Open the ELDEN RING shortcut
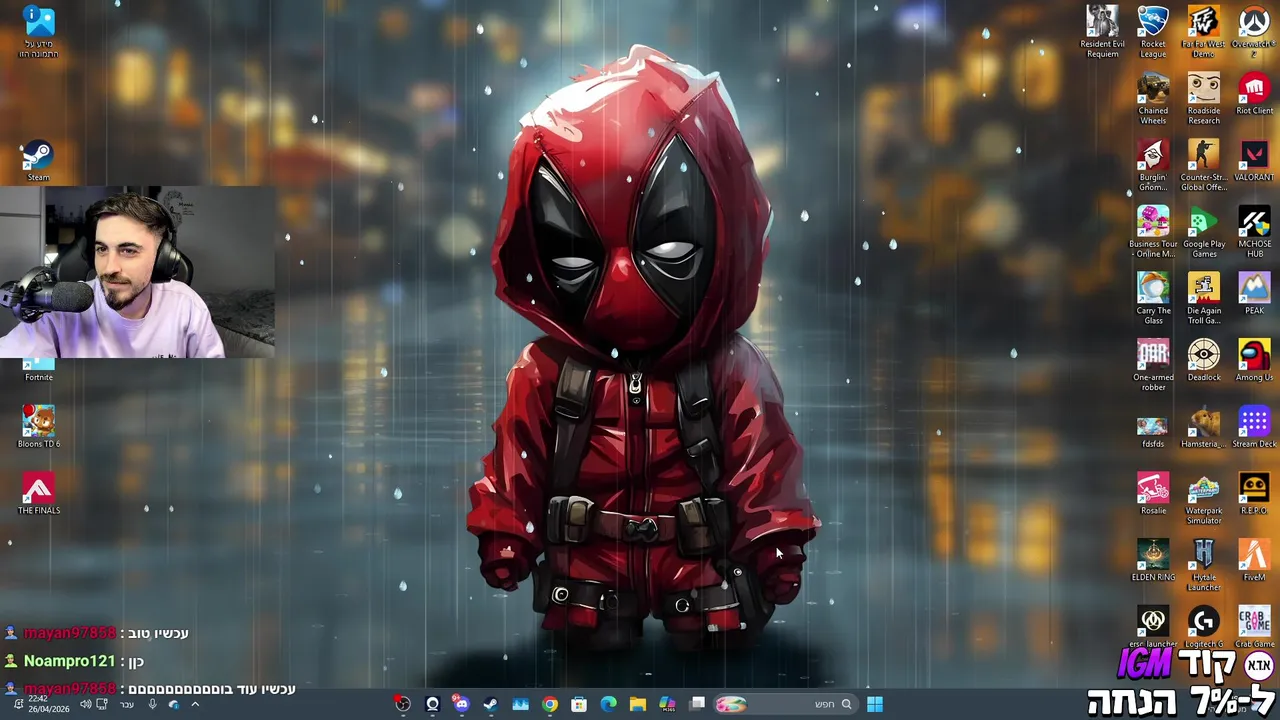The image size is (1280, 720). point(1153,561)
